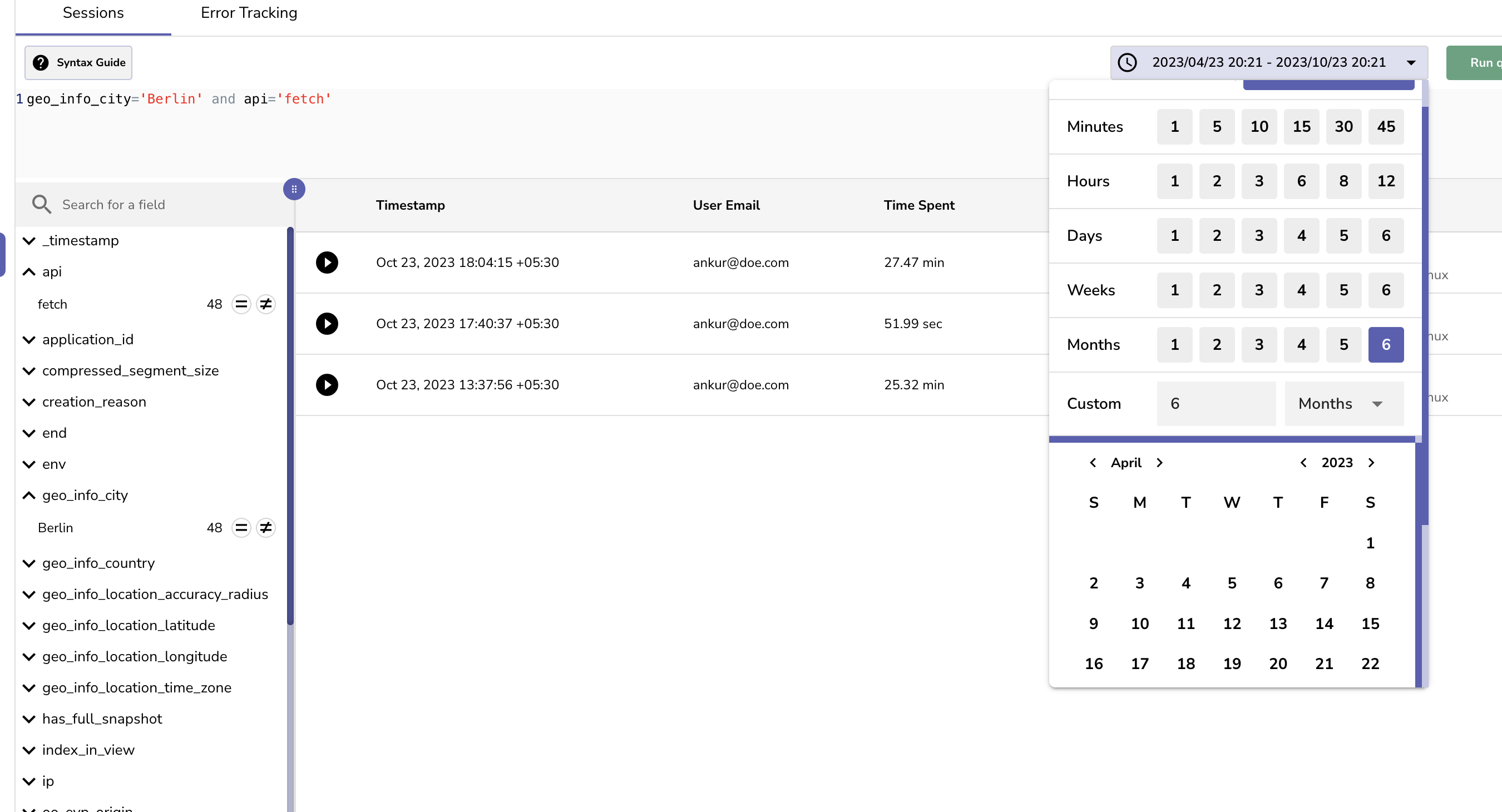Select April 15 on the calendar
Viewport: 1502px width, 812px height.
pos(1370,623)
